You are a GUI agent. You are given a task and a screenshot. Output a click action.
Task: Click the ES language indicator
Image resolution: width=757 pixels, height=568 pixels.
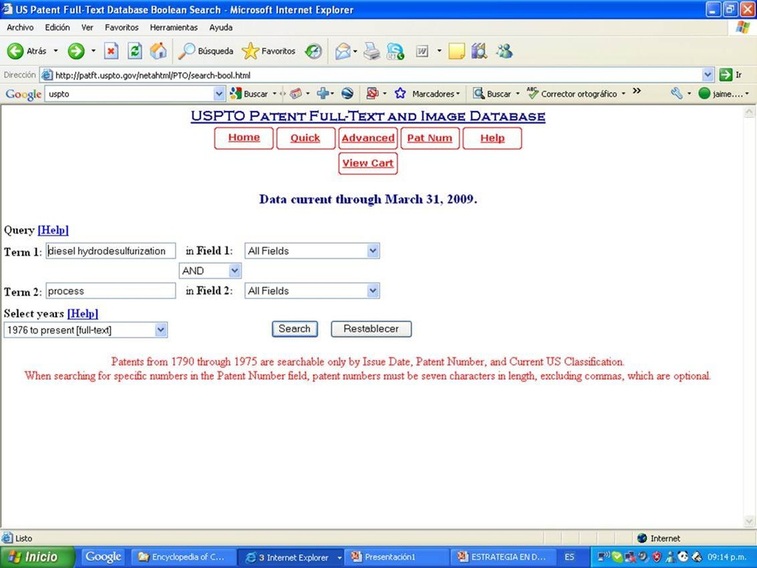[x=570, y=557]
